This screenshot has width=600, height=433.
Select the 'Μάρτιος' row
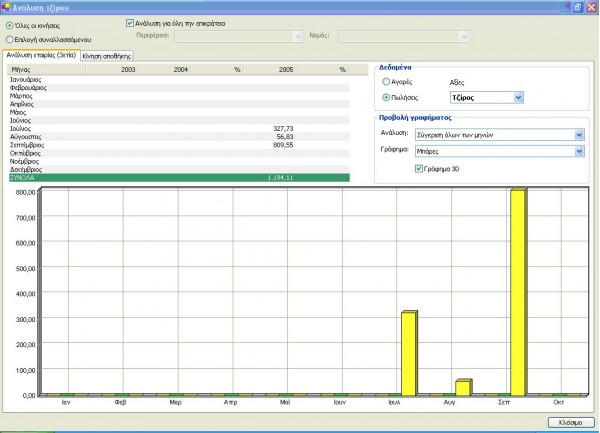click(x=179, y=96)
